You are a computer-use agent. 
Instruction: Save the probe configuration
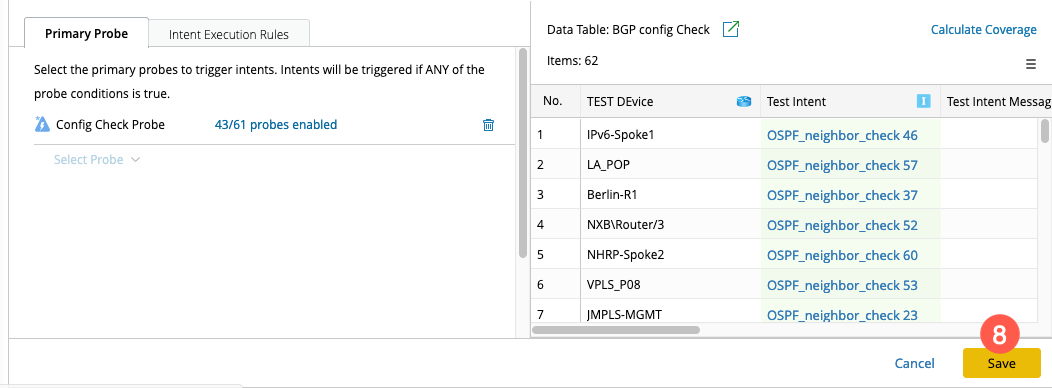click(1002, 363)
